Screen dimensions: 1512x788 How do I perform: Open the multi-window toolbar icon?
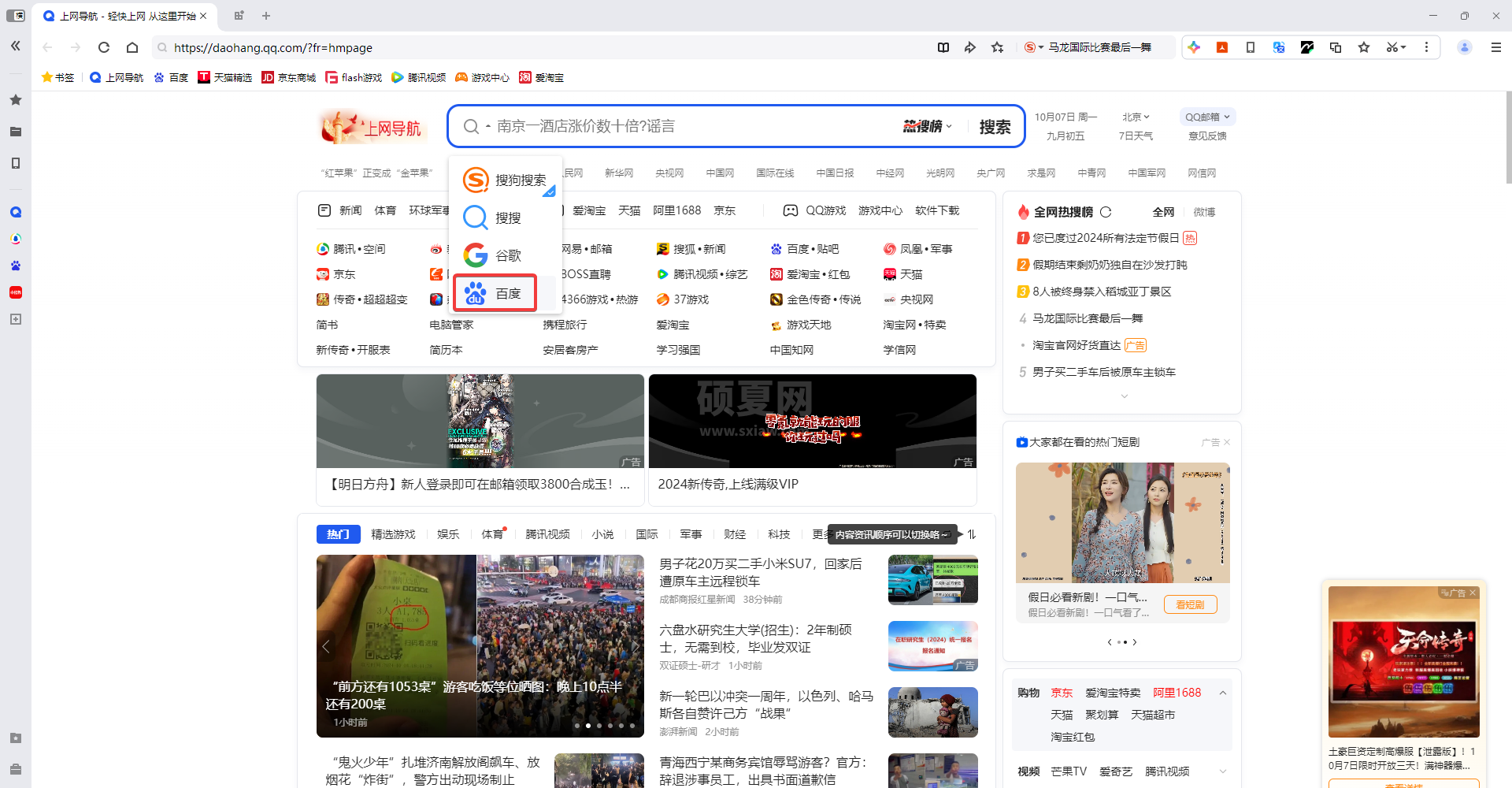(1336, 47)
